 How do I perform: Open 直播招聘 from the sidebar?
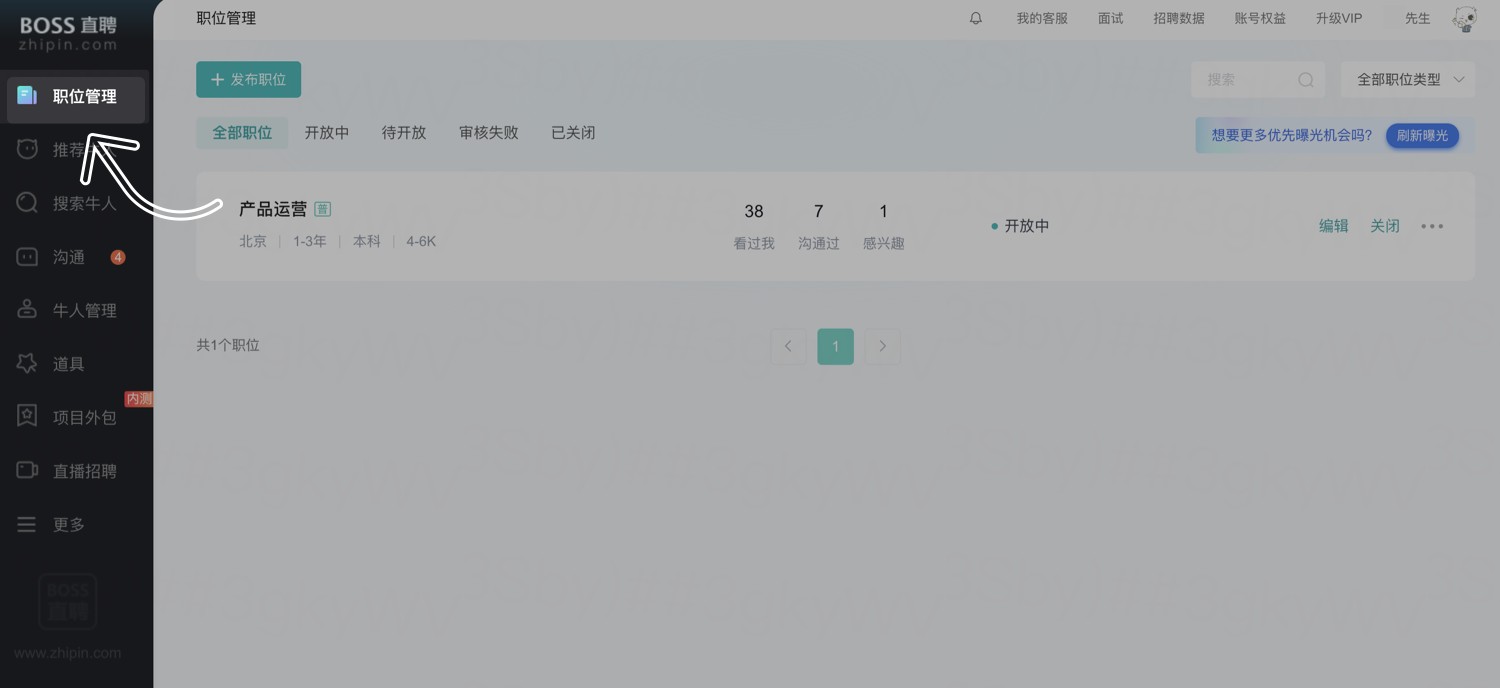coord(70,470)
